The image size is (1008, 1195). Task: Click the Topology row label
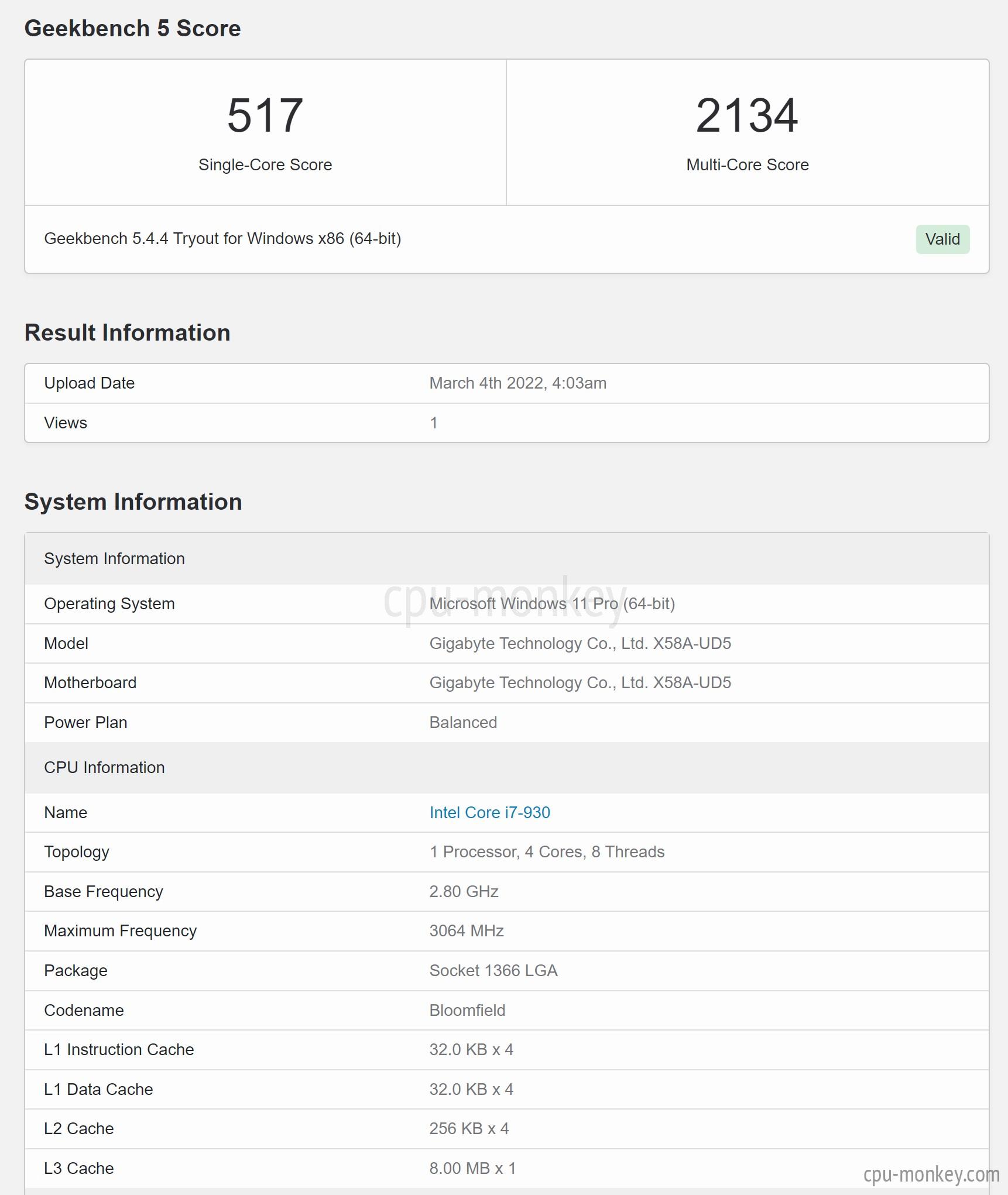[77, 852]
